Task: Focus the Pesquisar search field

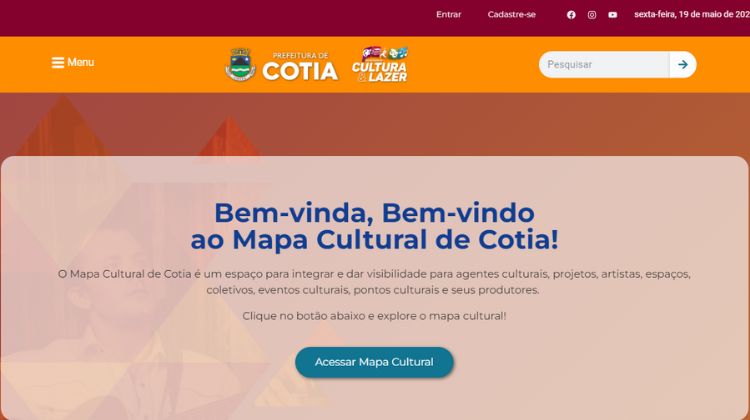Action: [604, 65]
